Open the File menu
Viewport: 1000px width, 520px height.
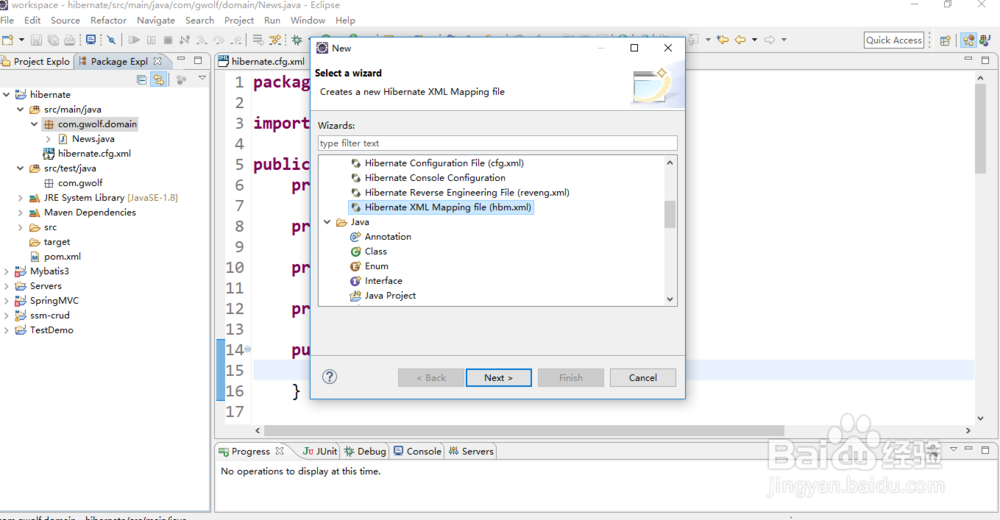(x=7, y=20)
